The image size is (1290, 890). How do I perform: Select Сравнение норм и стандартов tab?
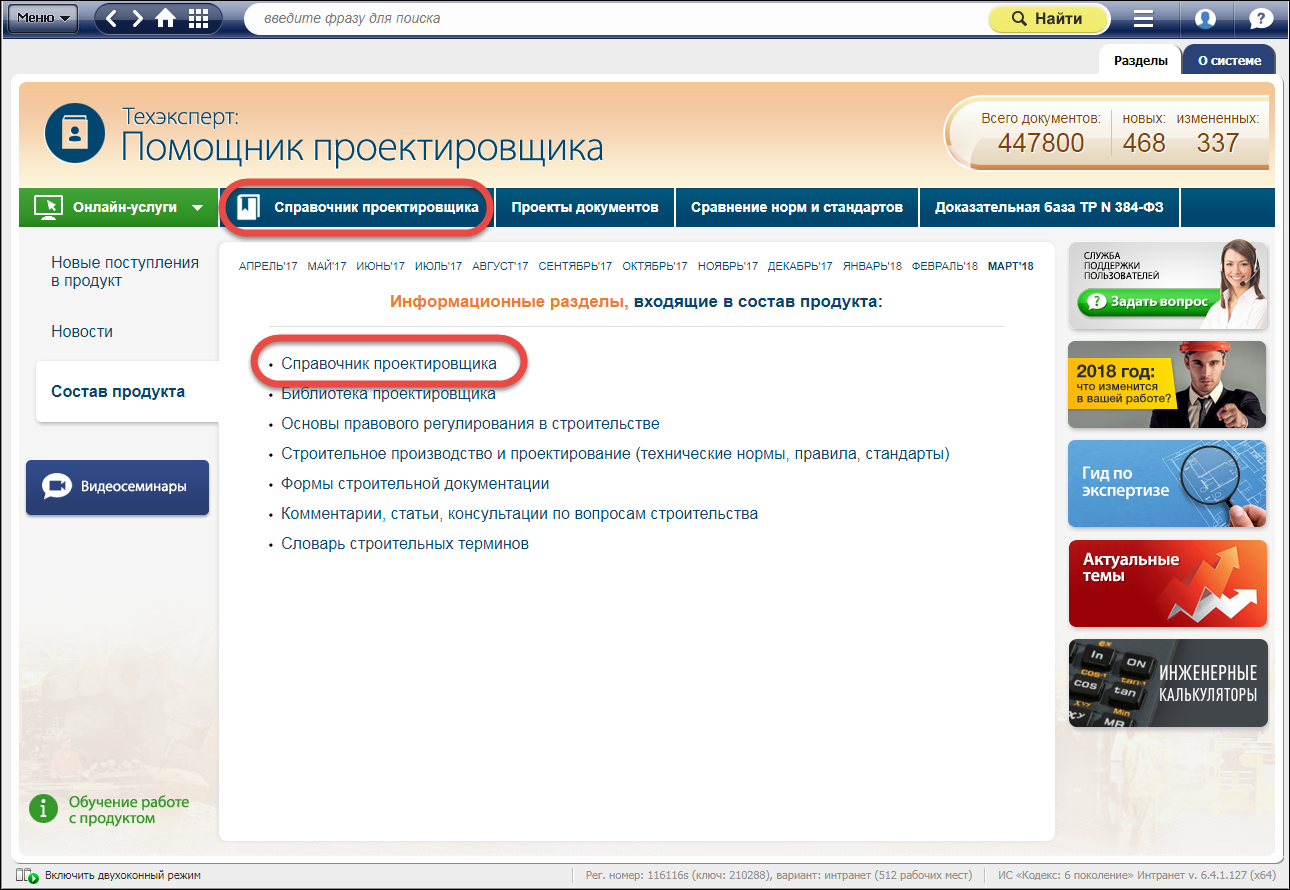[x=797, y=207]
